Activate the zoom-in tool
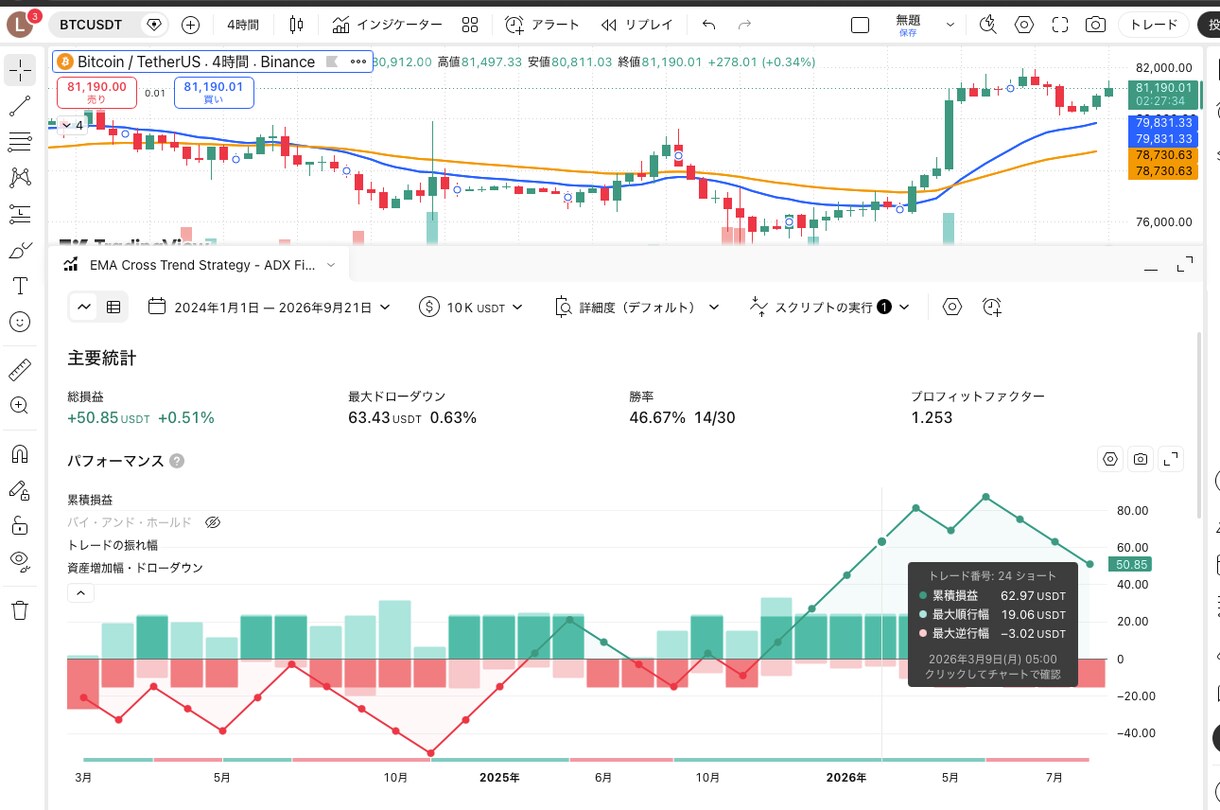 [19, 405]
